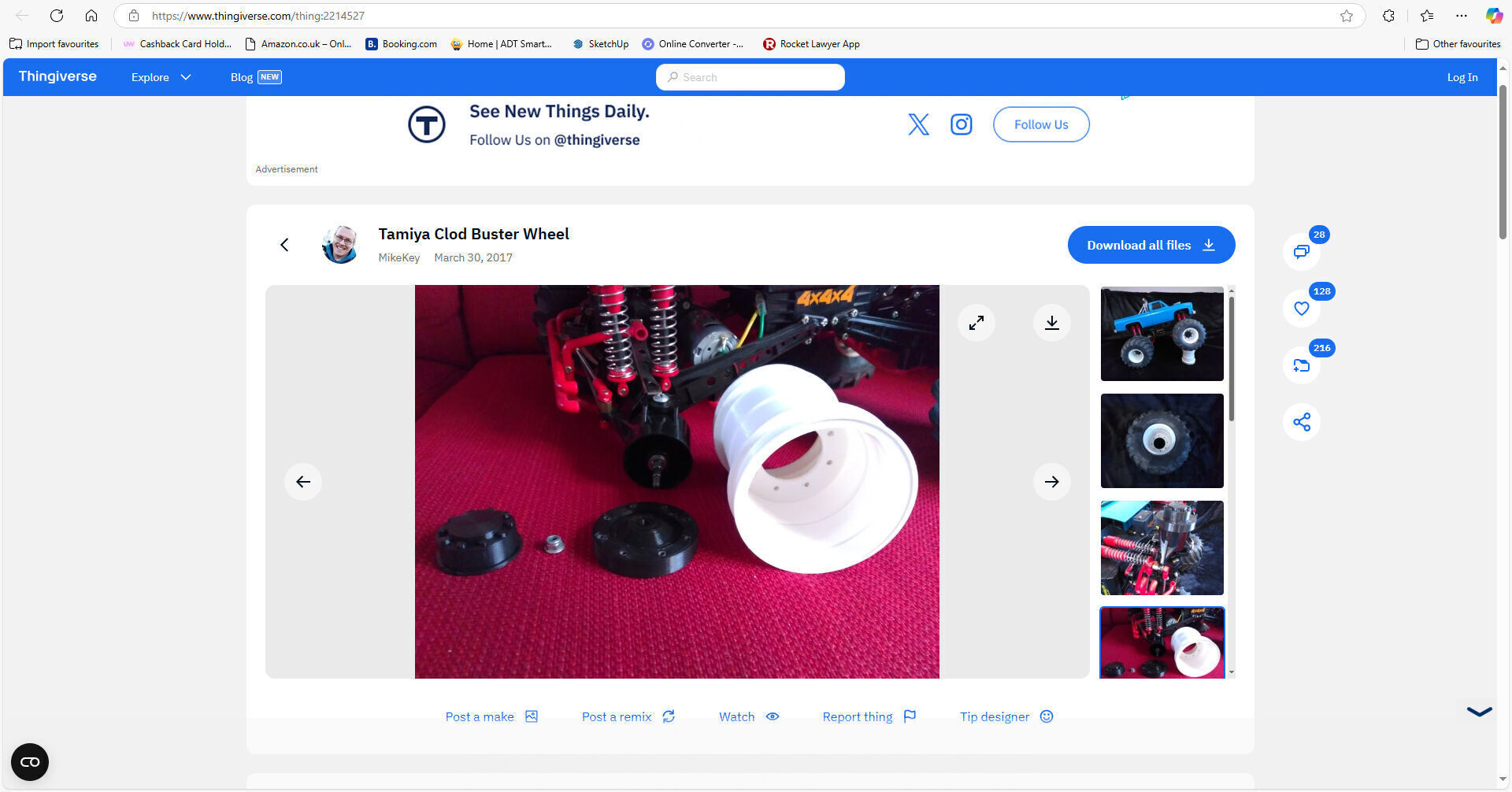Go to browser home page
Viewport: 1512px width, 792px height.
(91, 16)
